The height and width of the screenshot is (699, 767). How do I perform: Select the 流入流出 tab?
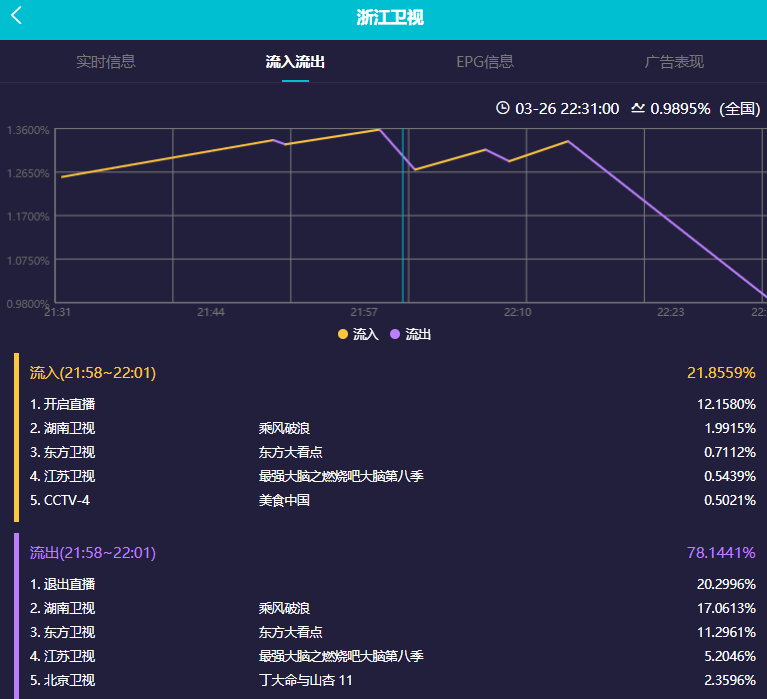click(295, 62)
